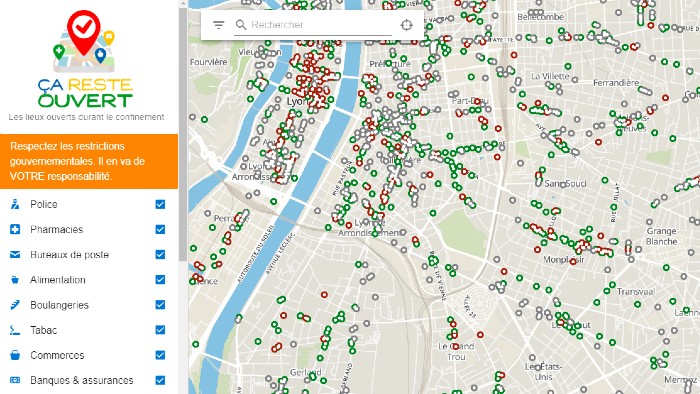Click the orange government restrictions banner
Image resolution: width=700 pixels, height=394 pixels.
tap(89, 161)
